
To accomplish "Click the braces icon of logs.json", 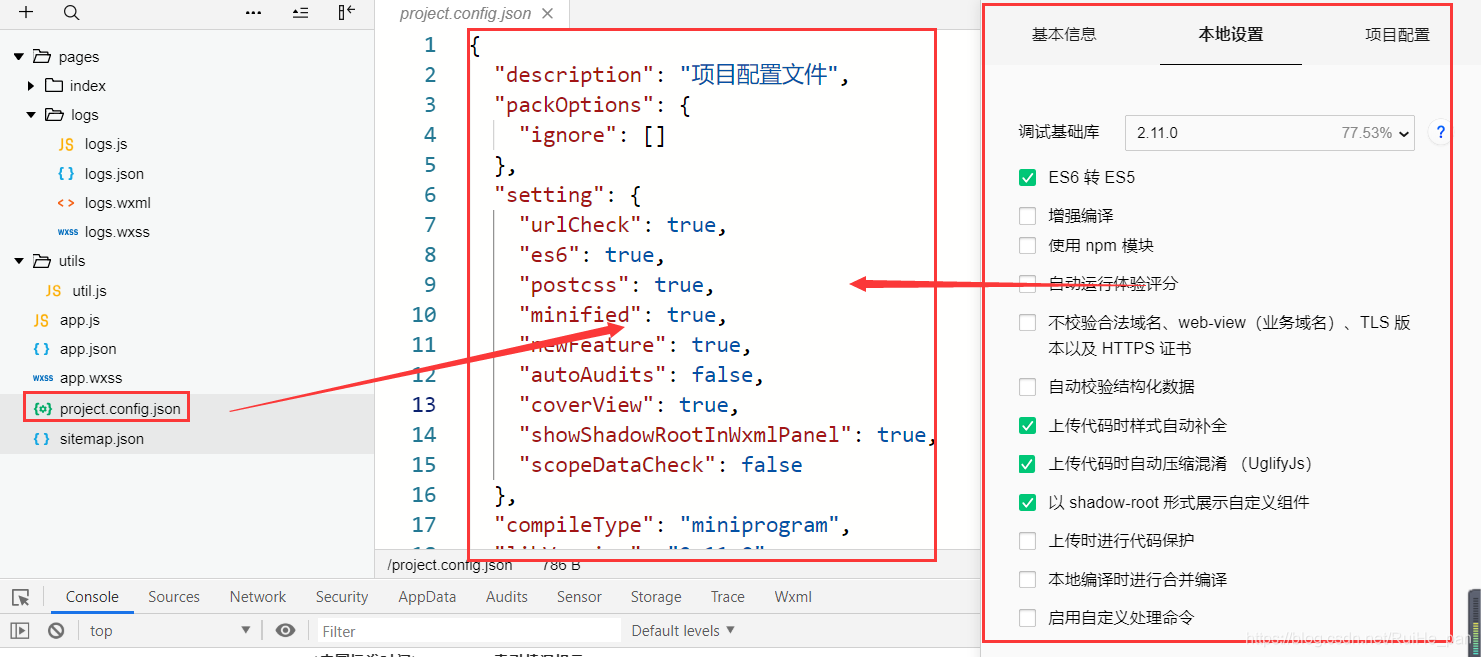I will pos(66,174).
